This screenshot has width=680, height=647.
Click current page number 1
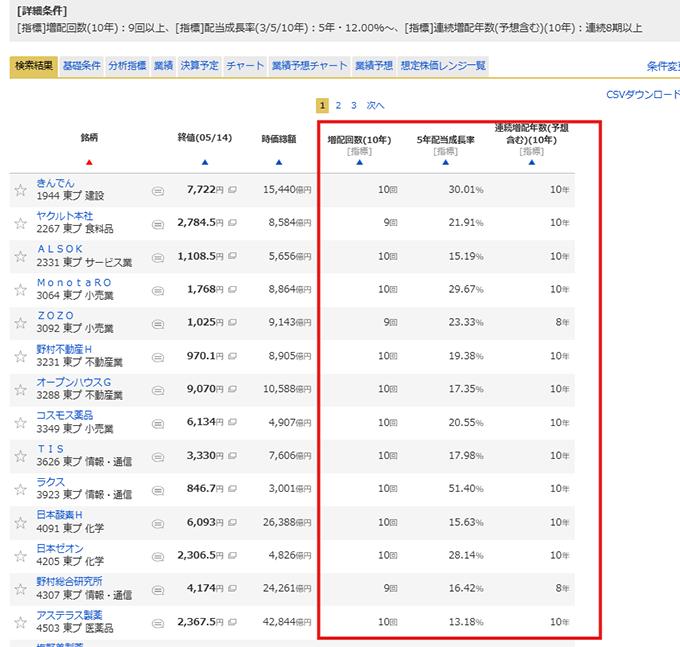(x=322, y=105)
